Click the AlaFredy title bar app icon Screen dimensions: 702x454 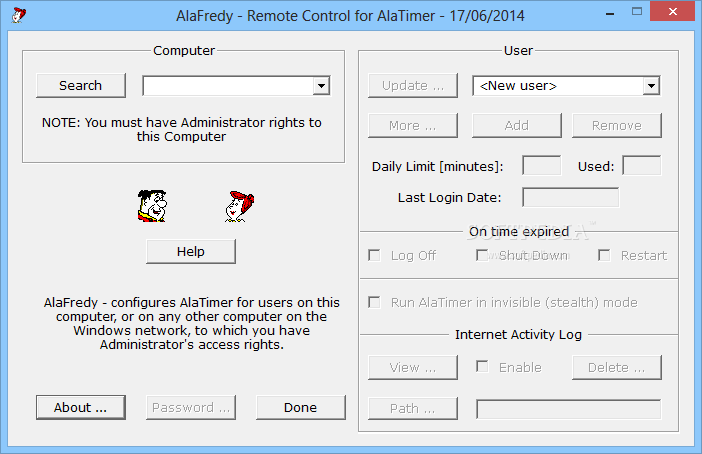click(x=18, y=15)
